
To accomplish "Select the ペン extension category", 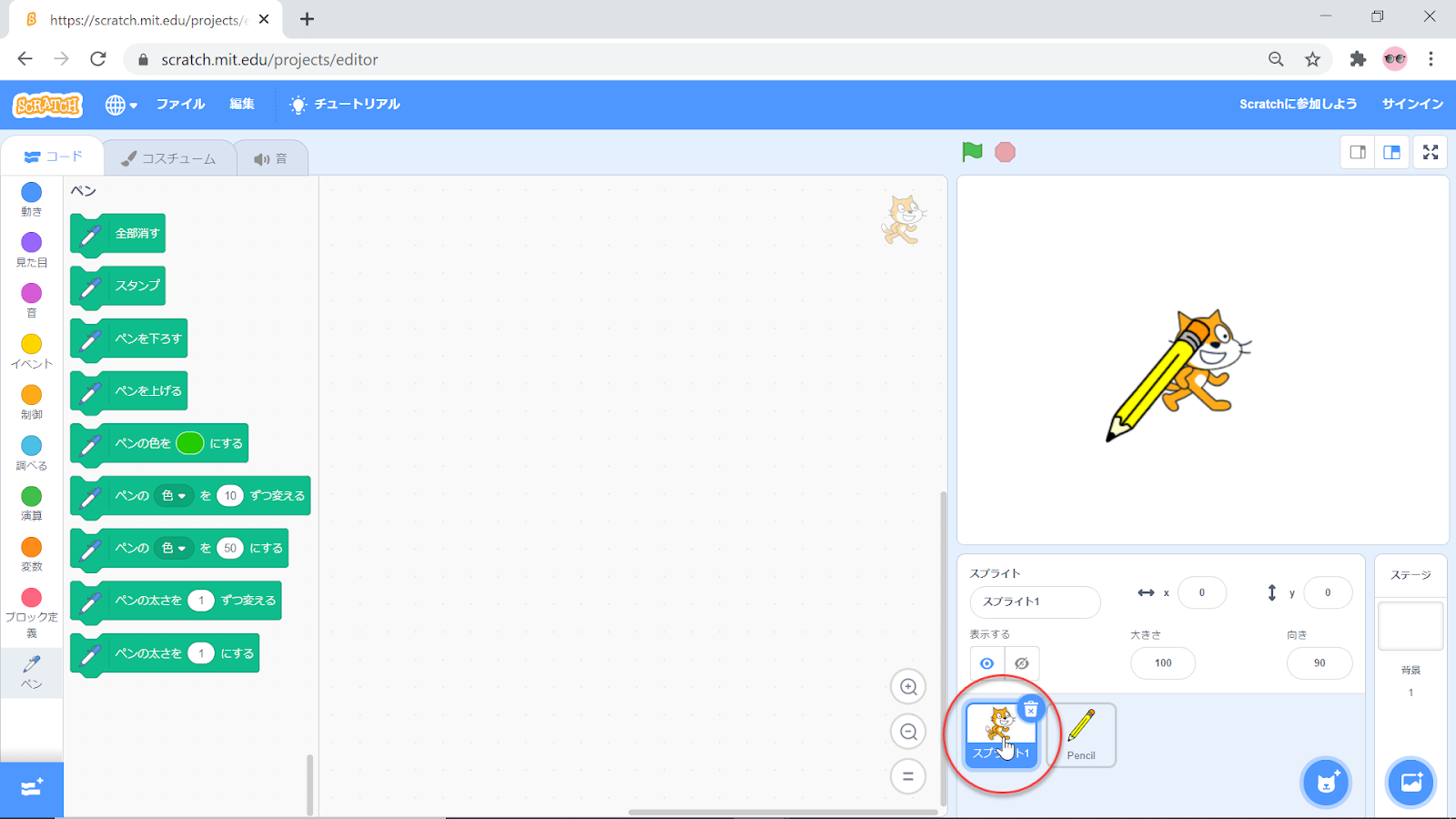I will (x=32, y=672).
